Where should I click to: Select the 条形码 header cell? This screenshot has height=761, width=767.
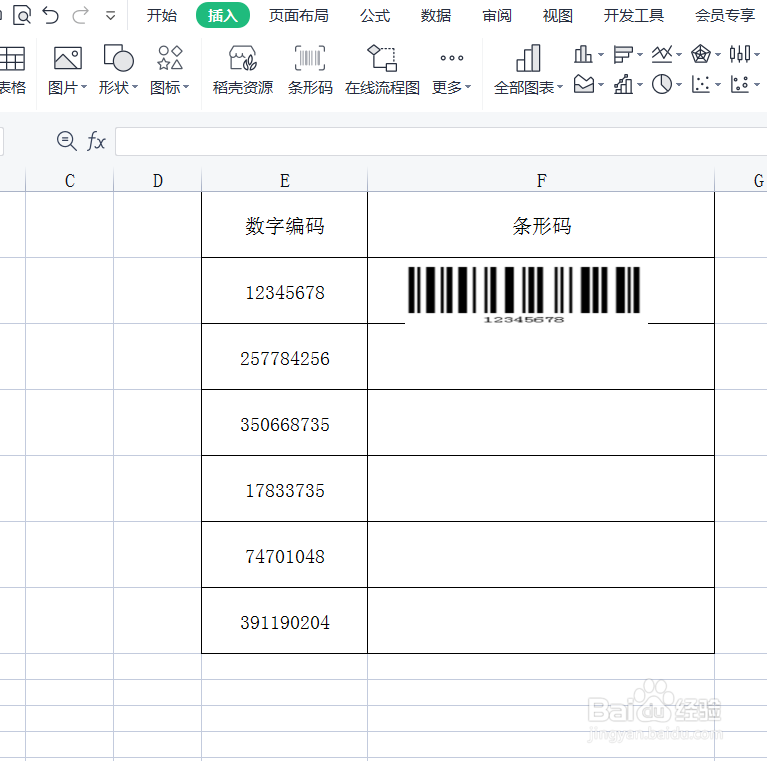(x=541, y=225)
